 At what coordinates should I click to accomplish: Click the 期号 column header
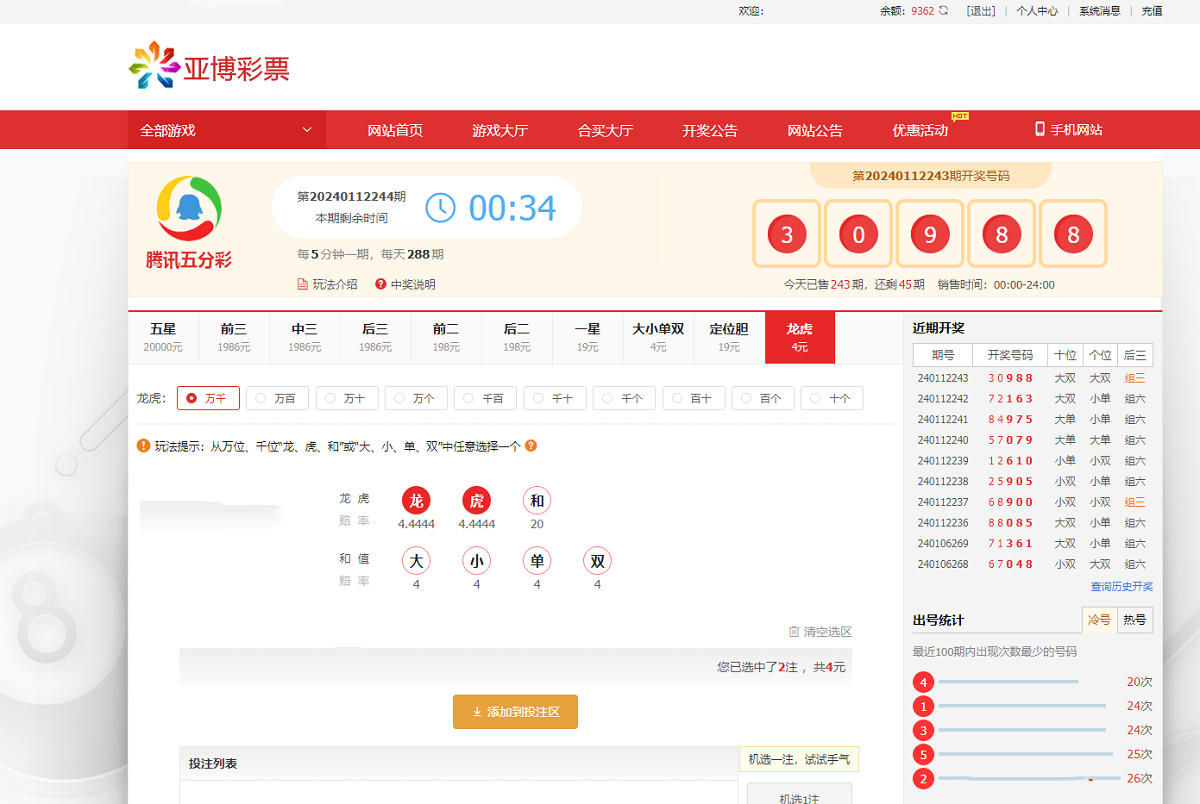pos(943,355)
